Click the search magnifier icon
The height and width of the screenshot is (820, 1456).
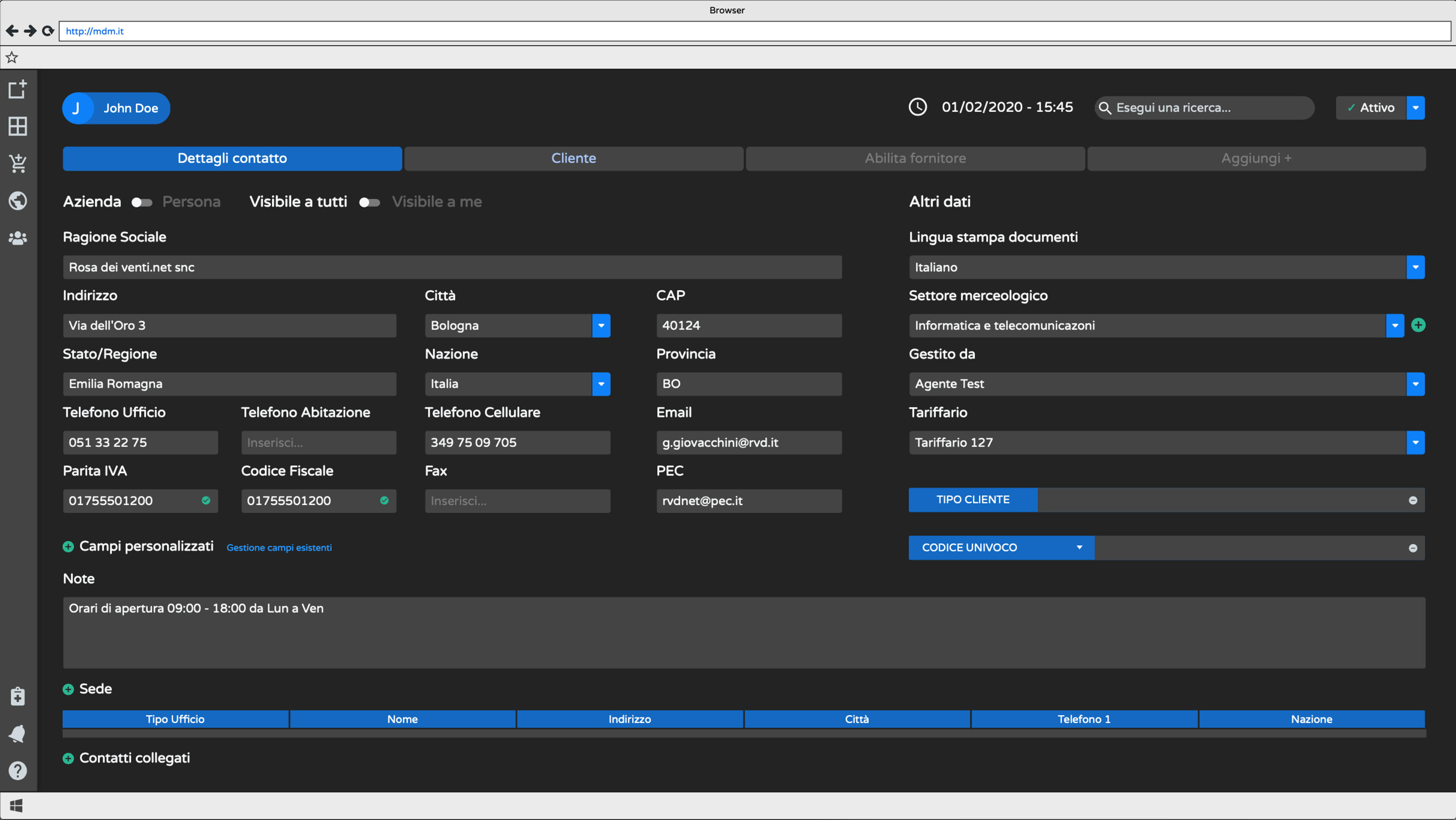[1105, 108]
